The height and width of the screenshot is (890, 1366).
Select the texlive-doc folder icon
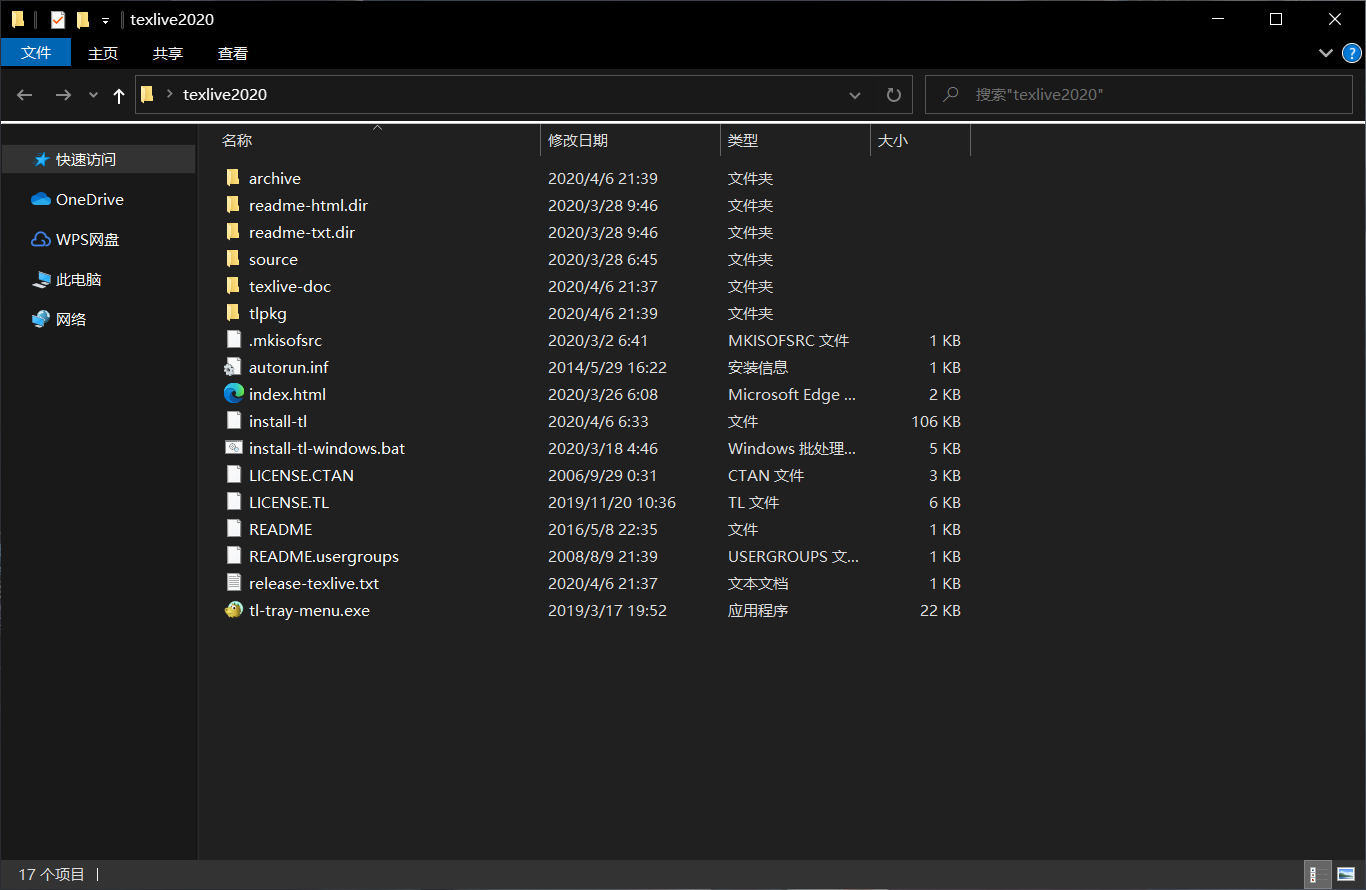pos(233,286)
